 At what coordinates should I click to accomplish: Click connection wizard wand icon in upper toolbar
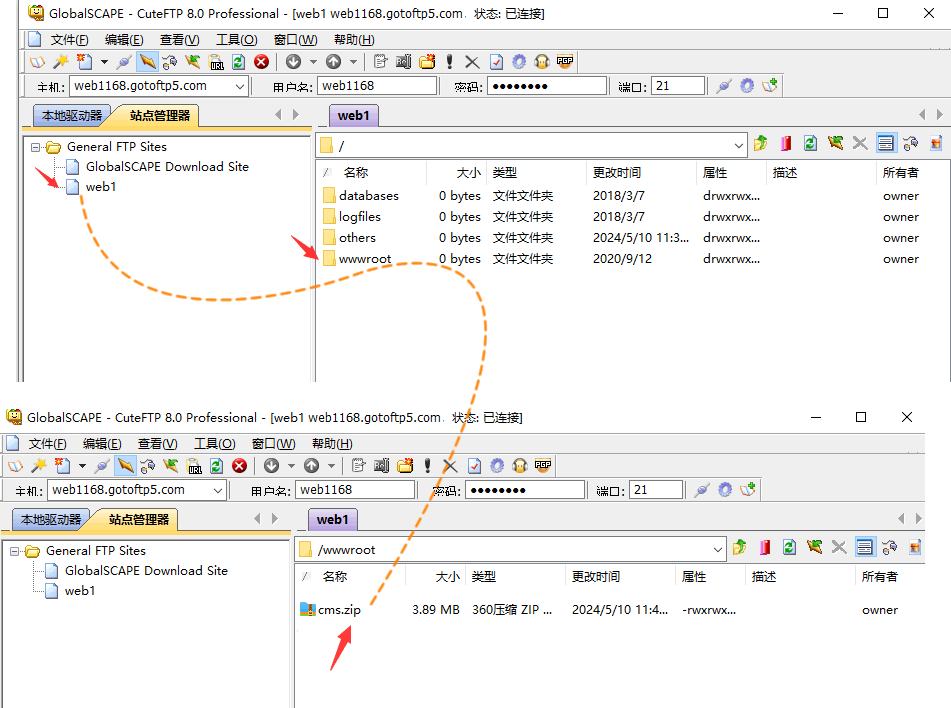click(60, 62)
